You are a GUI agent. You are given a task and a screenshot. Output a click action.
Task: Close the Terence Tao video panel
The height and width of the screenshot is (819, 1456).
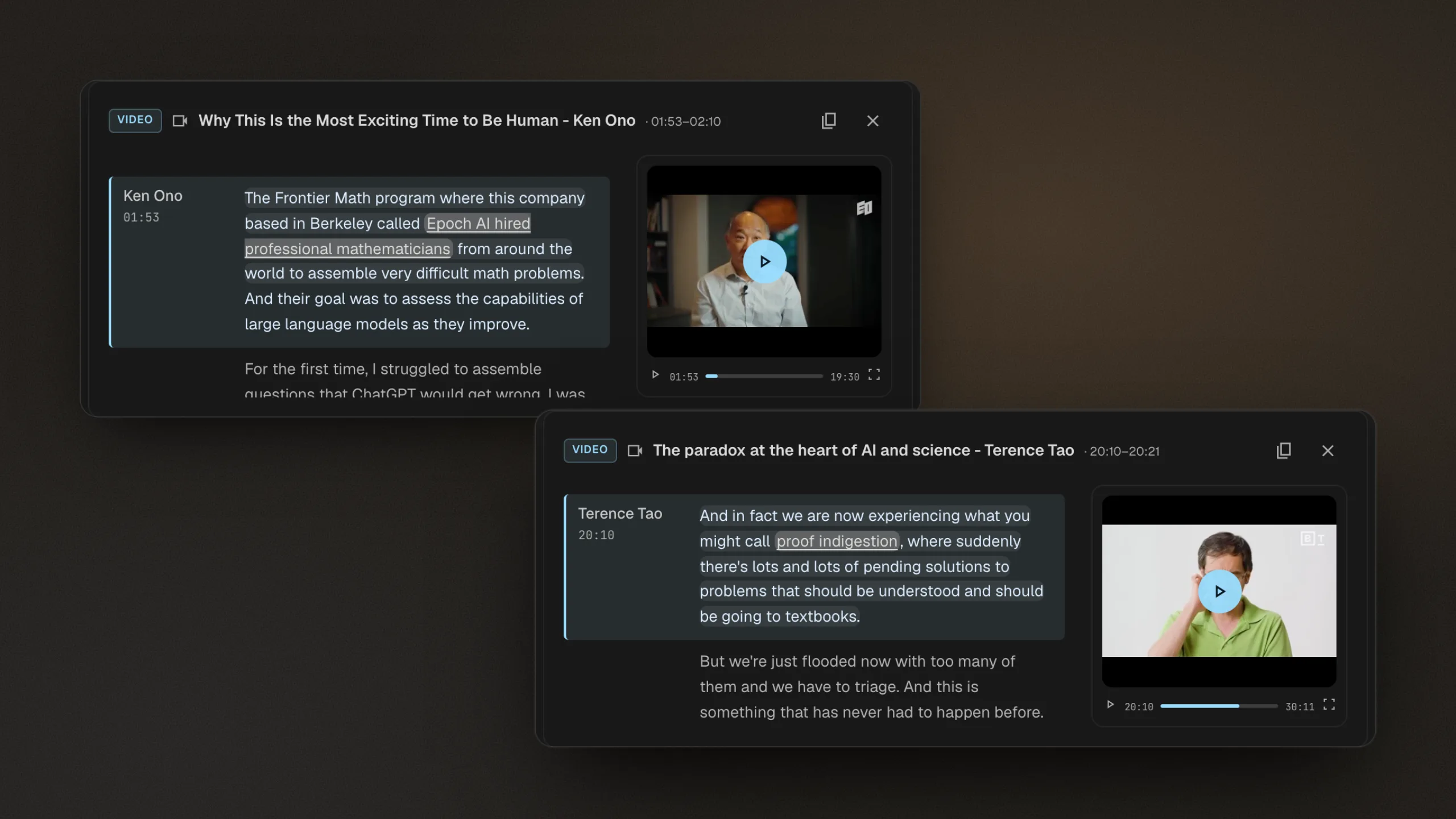[x=1327, y=450]
